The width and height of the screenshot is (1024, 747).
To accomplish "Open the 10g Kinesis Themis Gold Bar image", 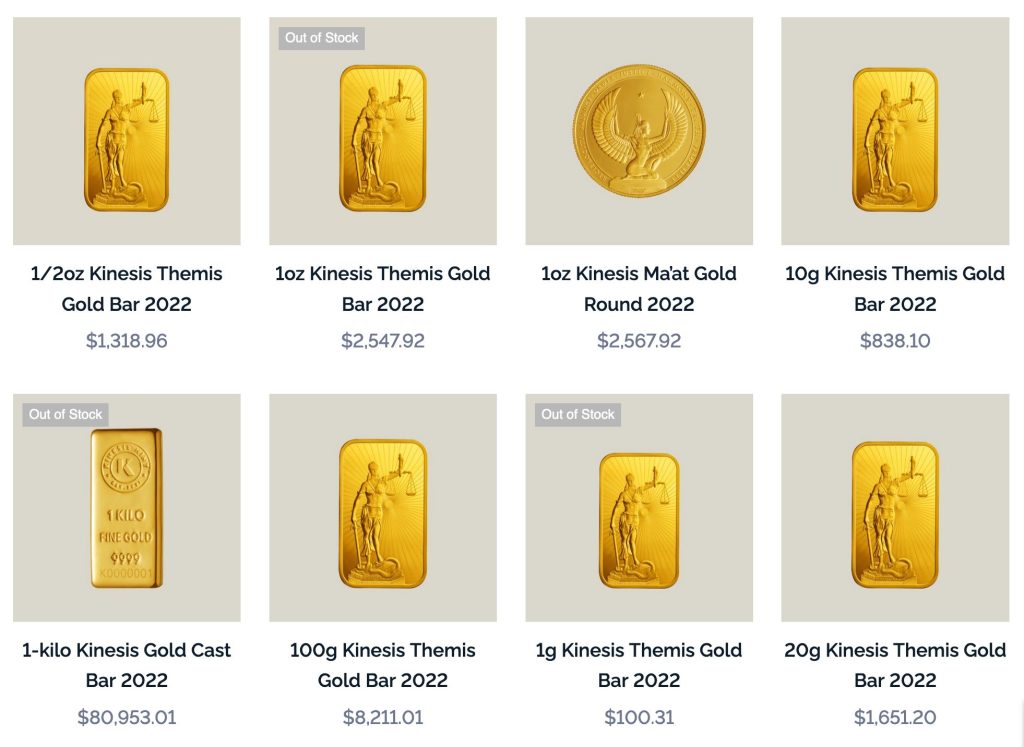I will [894, 138].
